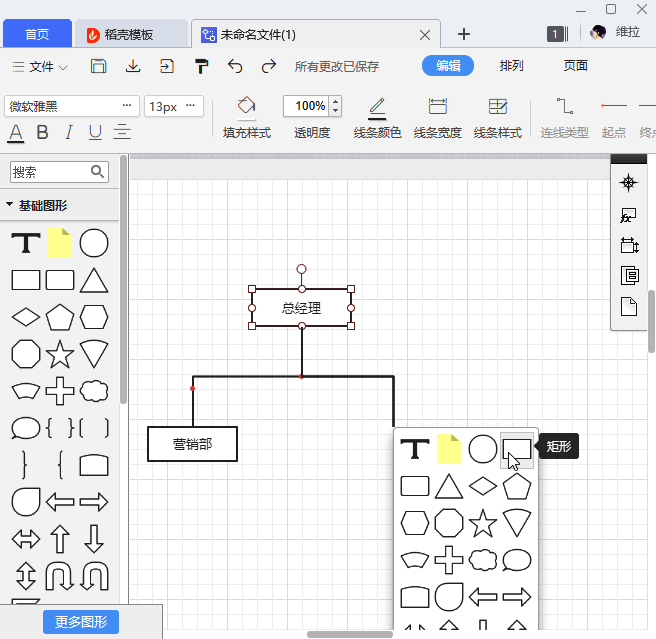Open the connector type option
Viewport: 656px width, 639px height.
[564, 118]
